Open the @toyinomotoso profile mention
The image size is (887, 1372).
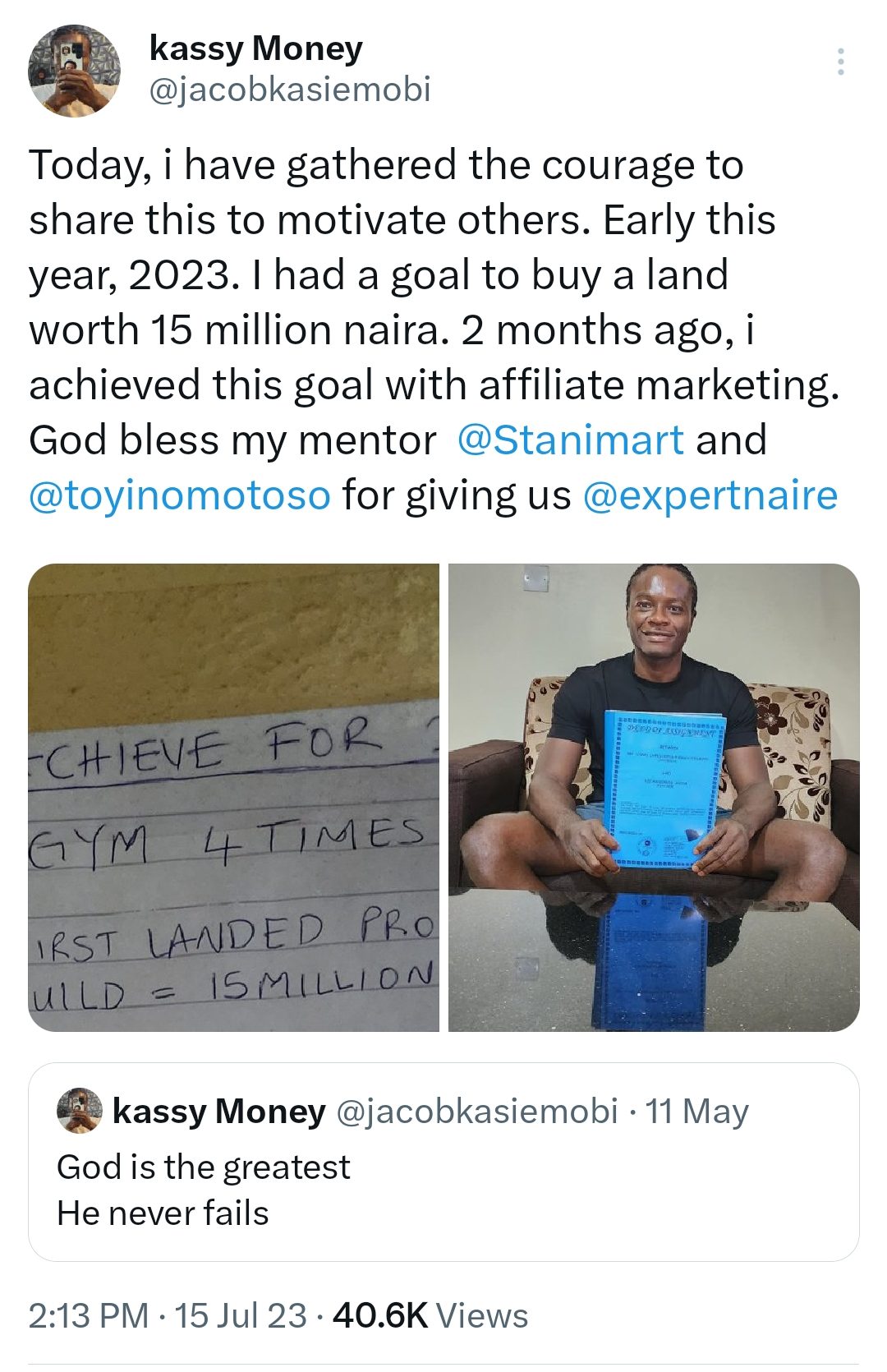pyautogui.click(x=180, y=495)
